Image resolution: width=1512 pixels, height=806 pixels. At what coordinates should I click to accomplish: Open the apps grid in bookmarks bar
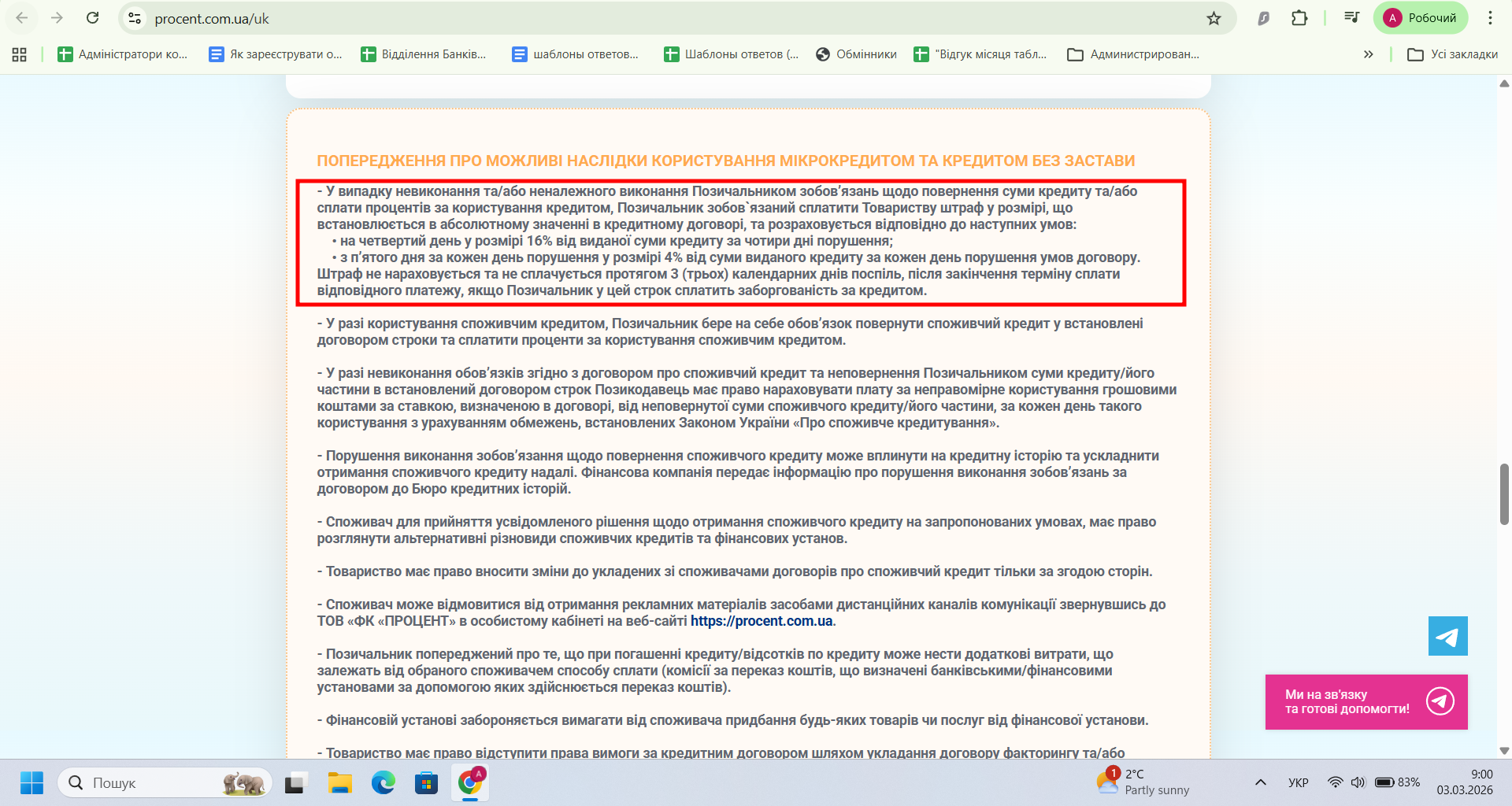(x=20, y=54)
